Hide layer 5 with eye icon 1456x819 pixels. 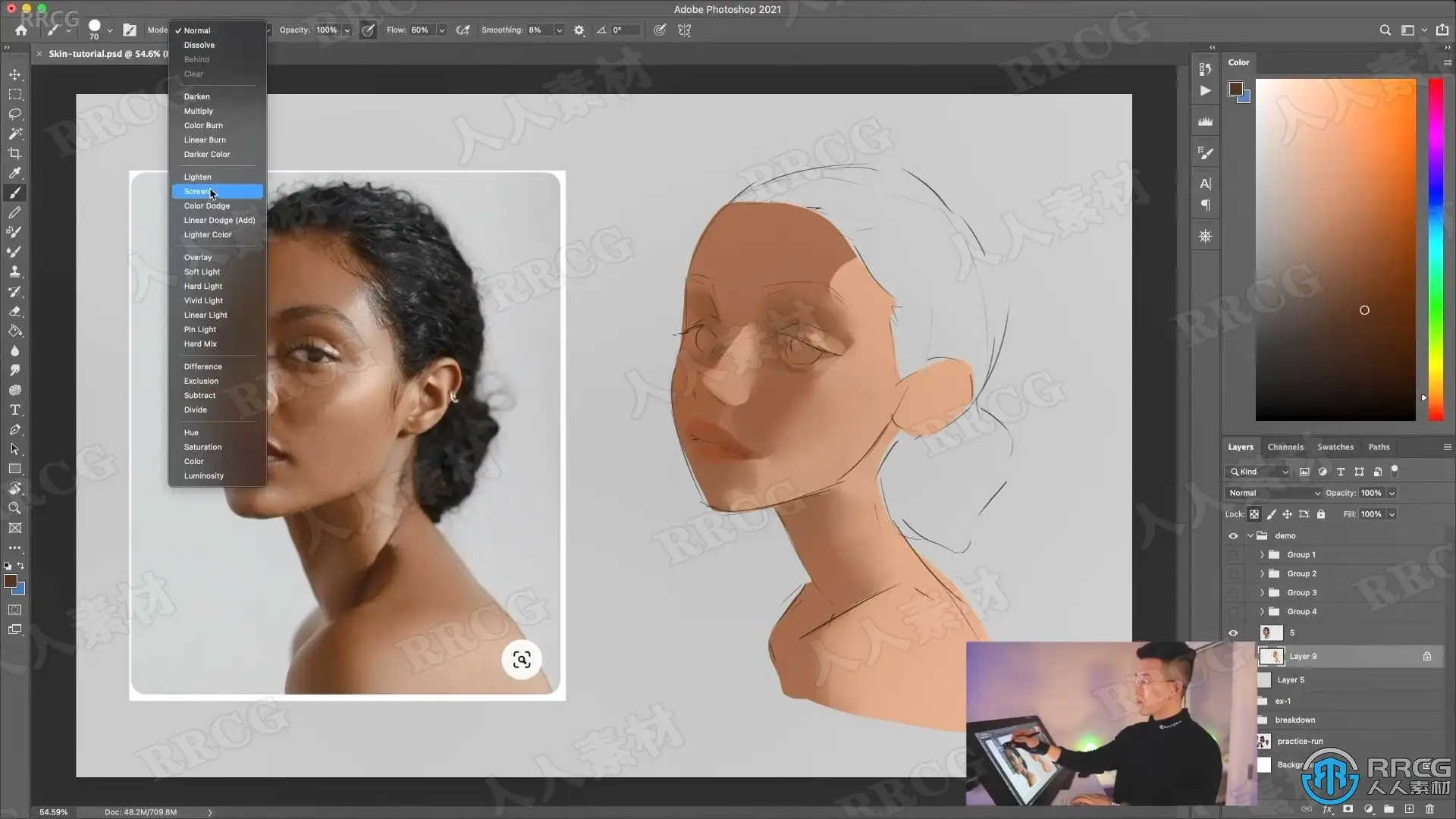pos(1233,633)
